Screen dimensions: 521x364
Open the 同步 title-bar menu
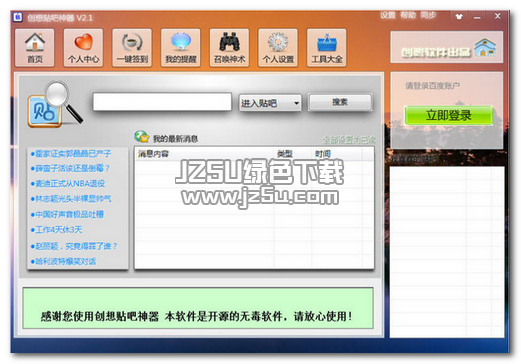pyautogui.click(x=428, y=15)
